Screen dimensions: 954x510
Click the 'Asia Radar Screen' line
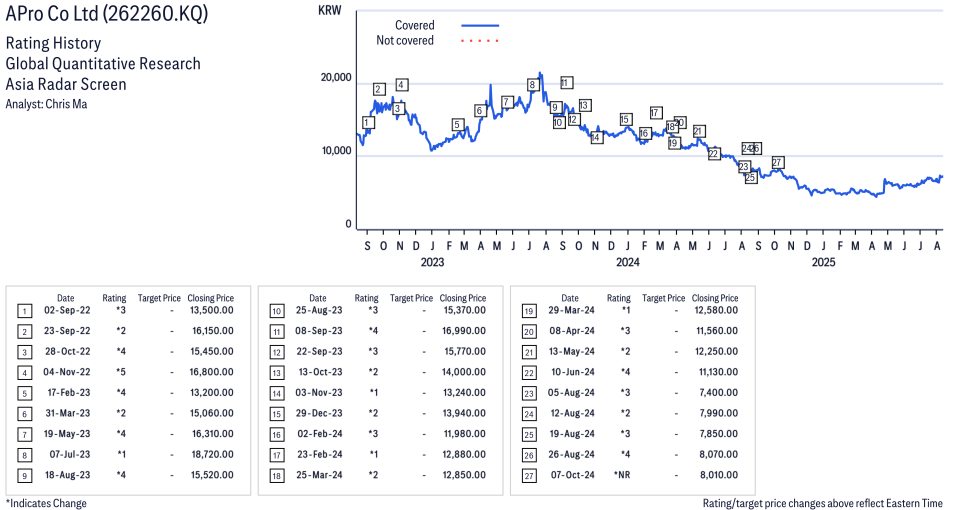pyautogui.click(x=66, y=84)
